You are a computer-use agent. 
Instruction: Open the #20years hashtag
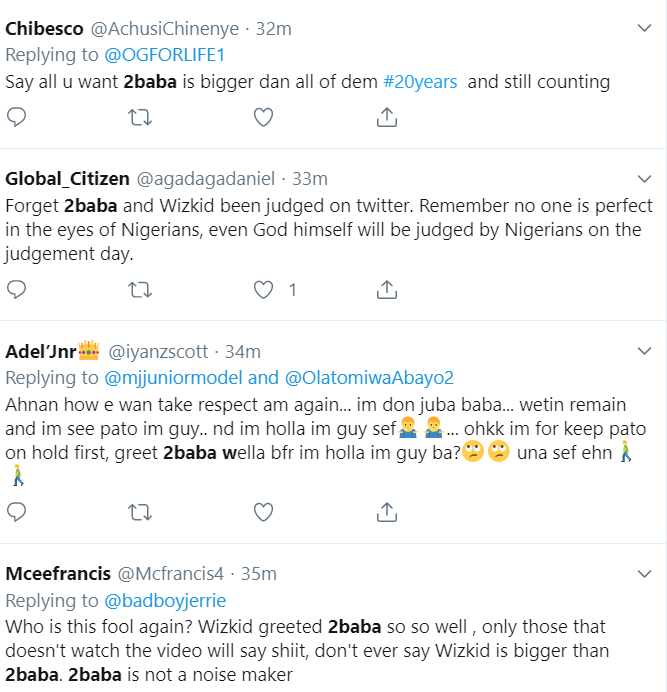(420, 81)
